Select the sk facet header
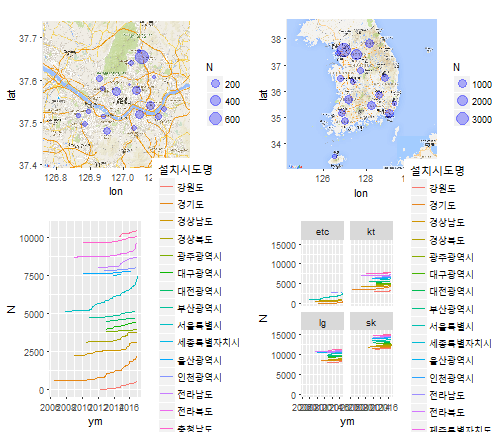 pos(371,322)
